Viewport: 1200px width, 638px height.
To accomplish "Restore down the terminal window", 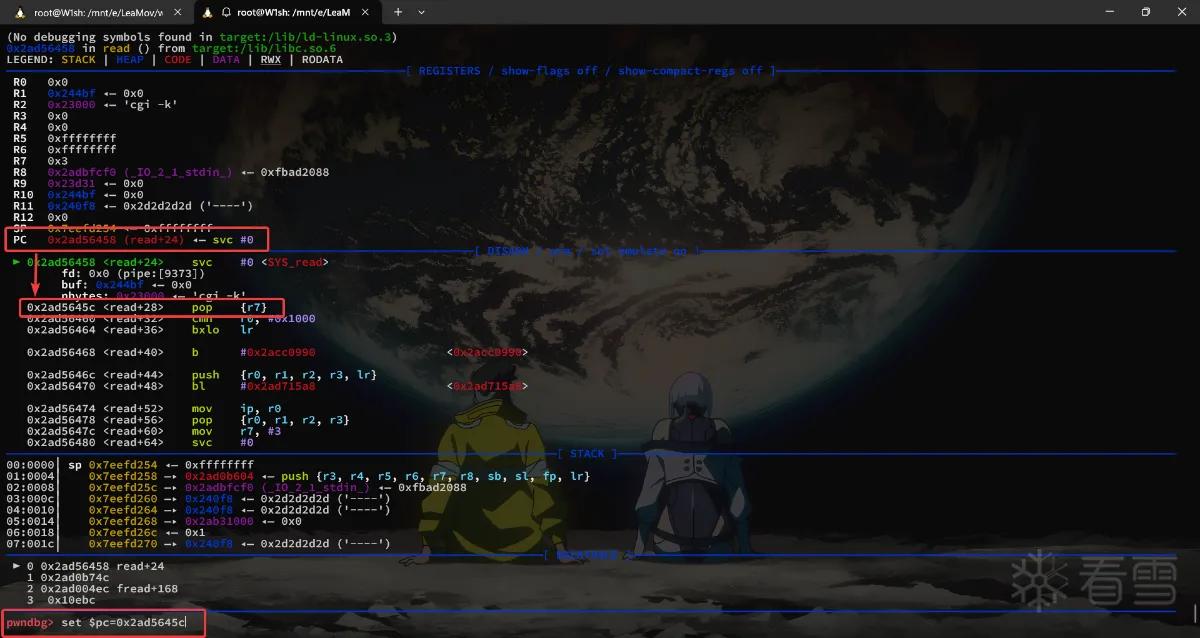I will coord(1145,12).
